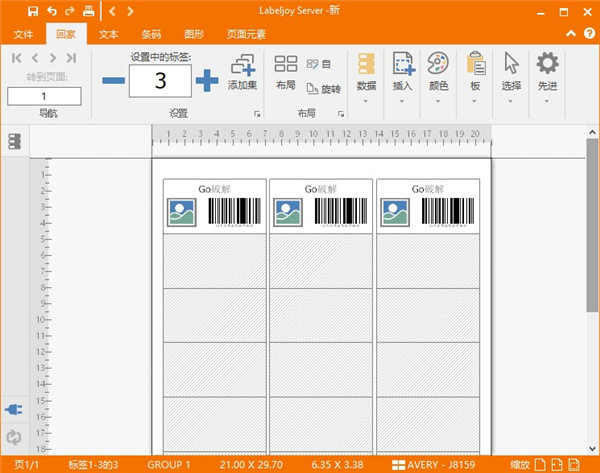Select the first label's image placeholder
The height and width of the screenshot is (473, 600).
pyautogui.click(x=183, y=212)
